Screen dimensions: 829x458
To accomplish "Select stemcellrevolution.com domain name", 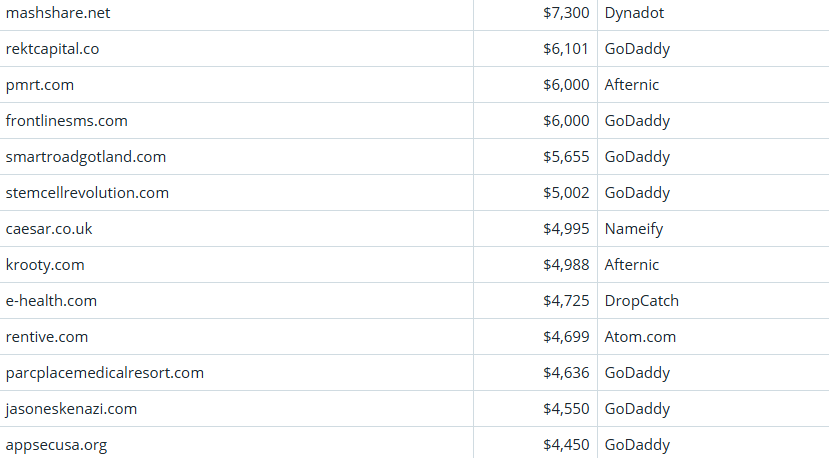I will pyautogui.click(x=87, y=193).
